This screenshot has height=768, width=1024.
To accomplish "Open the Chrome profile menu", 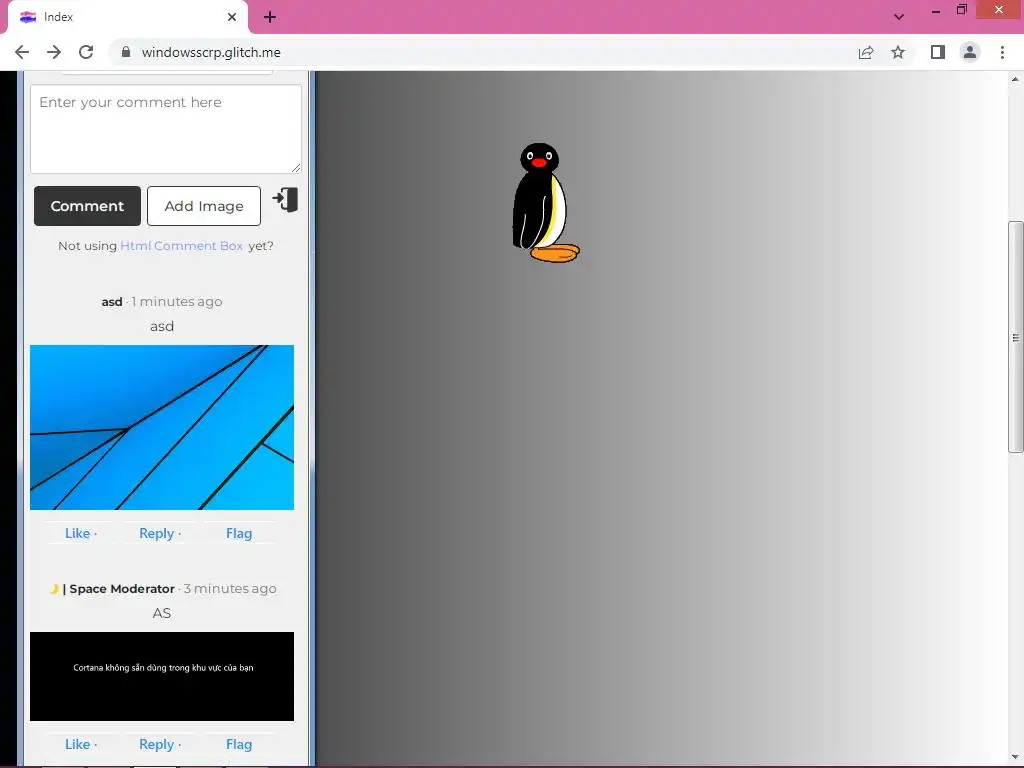I will tap(970, 52).
